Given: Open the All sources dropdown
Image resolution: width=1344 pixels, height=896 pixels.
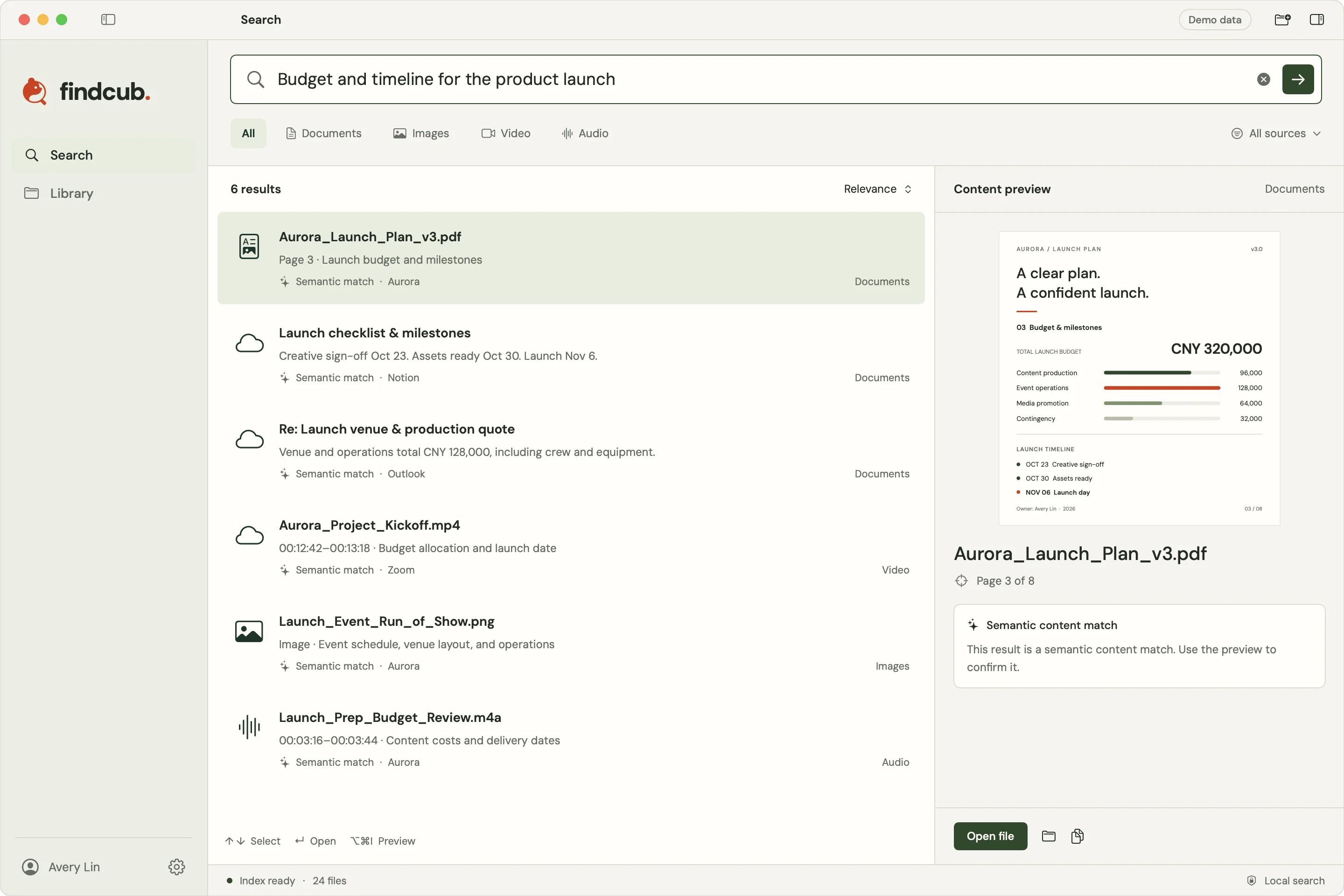Looking at the screenshot, I should [x=1276, y=133].
